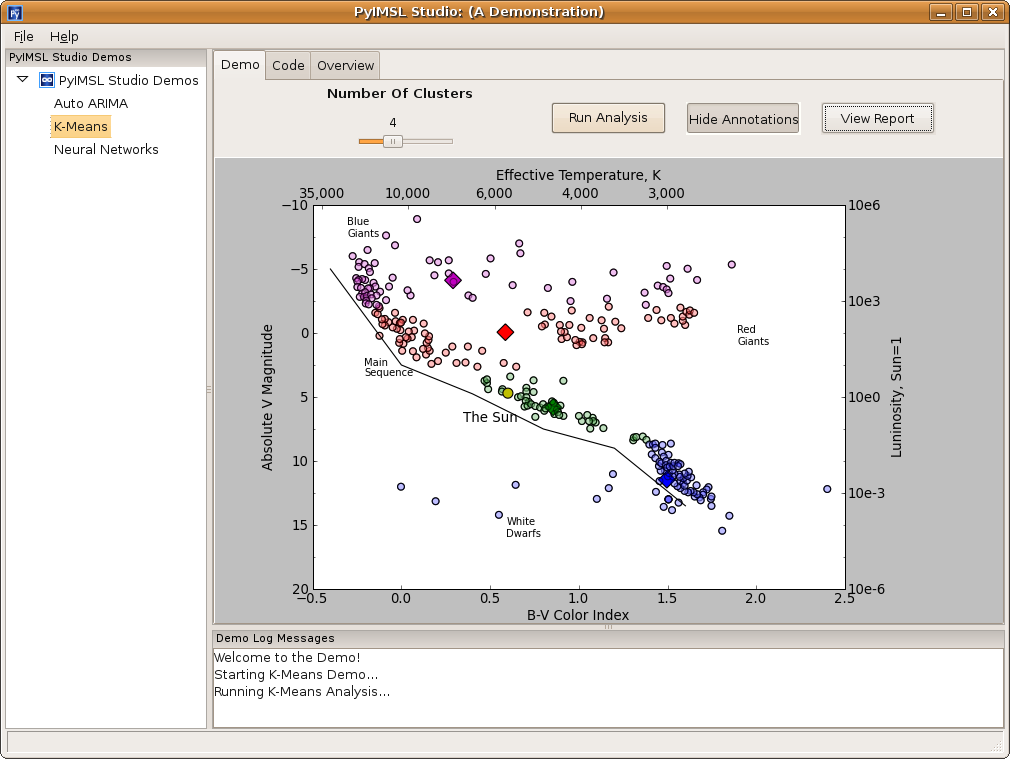This screenshot has height=759, width=1010.
Task: Maximize the PyIMSL Studio window
Action: (x=967, y=12)
